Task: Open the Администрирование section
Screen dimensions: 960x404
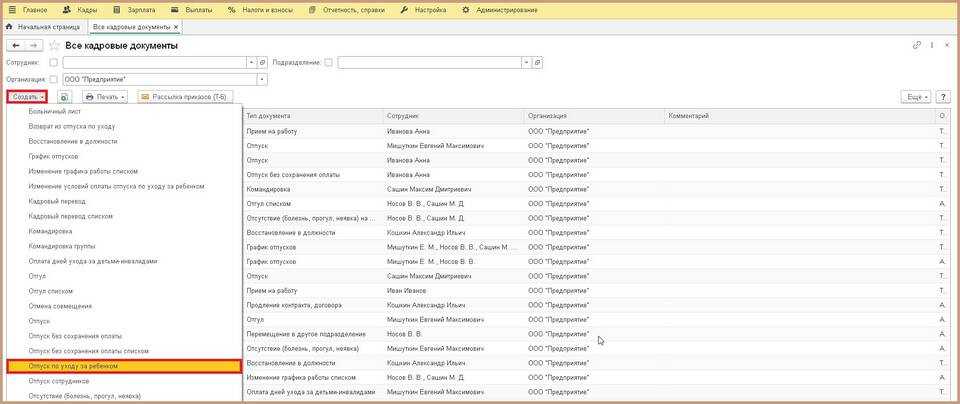Action: point(500,10)
